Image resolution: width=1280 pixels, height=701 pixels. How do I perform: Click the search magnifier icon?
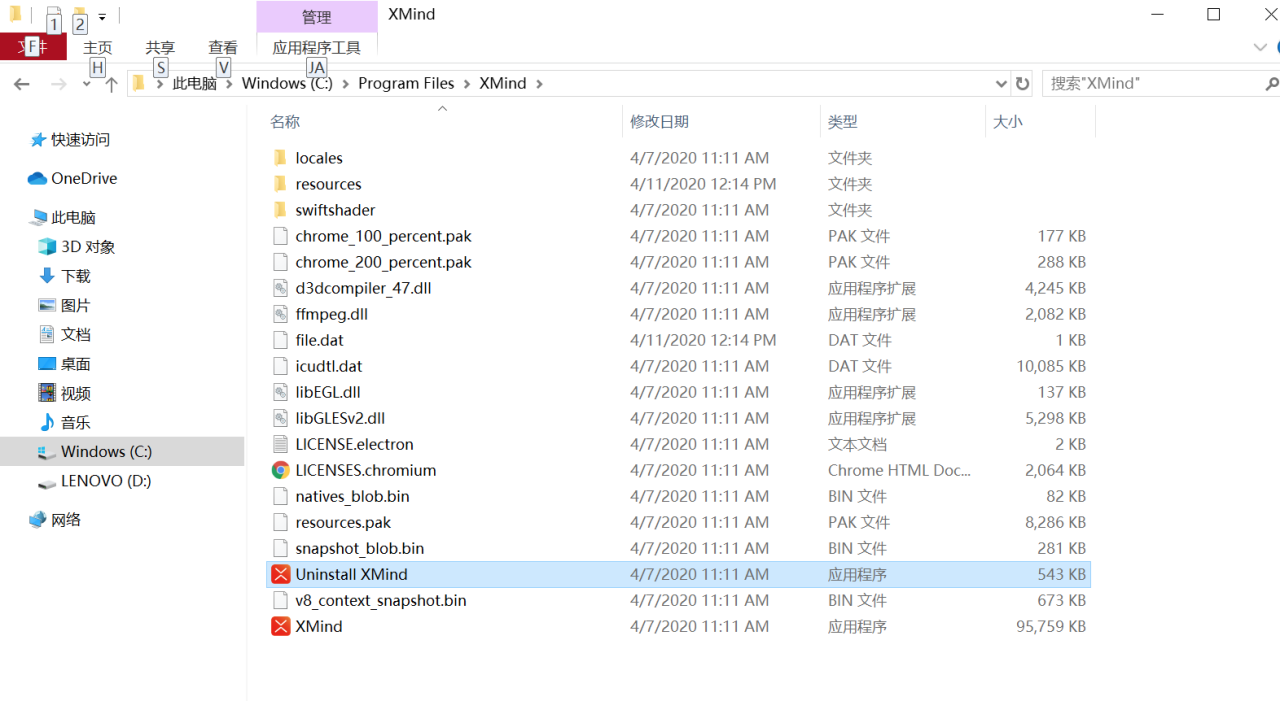coord(1271,84)
